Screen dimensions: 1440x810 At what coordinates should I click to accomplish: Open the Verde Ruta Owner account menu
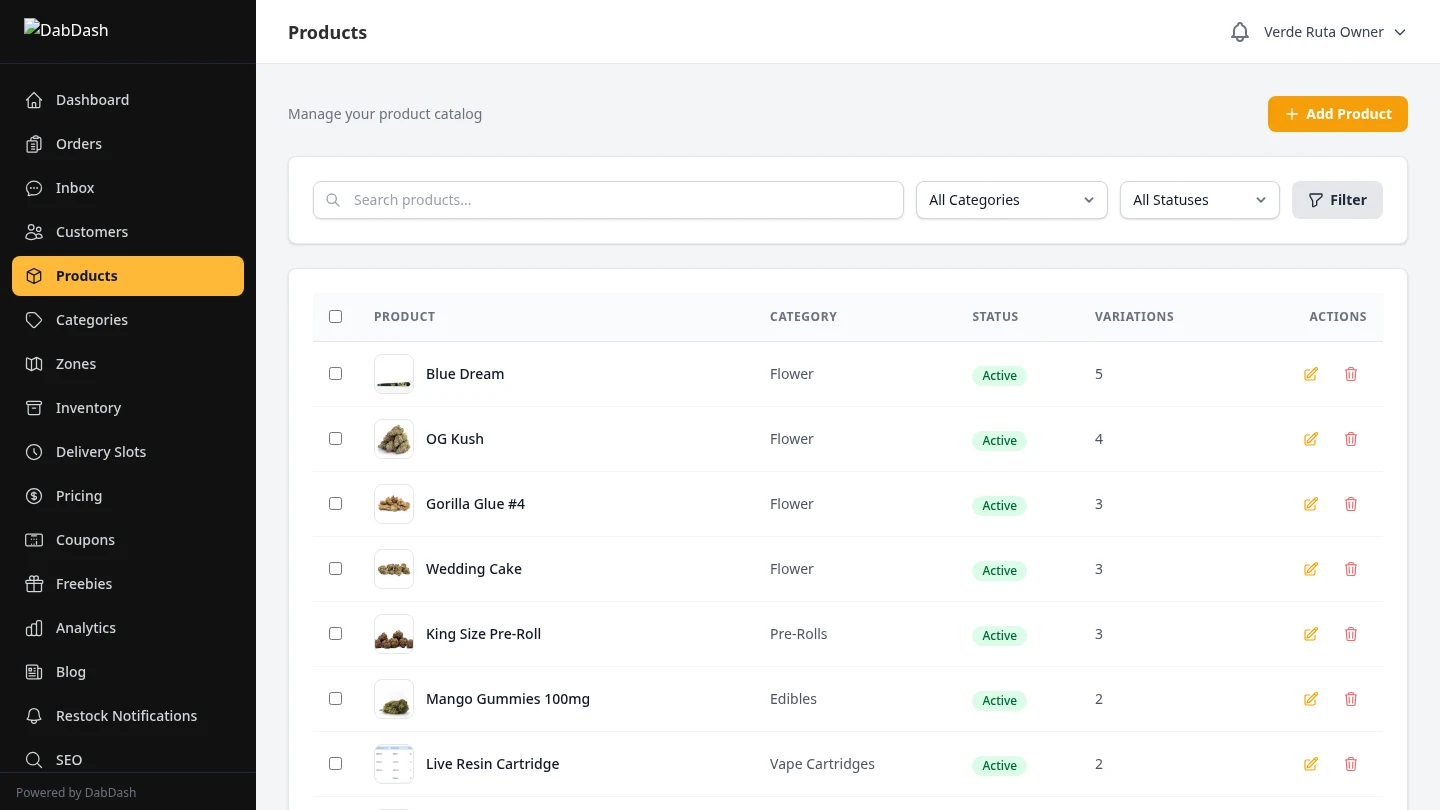(x=1334, y=31)
